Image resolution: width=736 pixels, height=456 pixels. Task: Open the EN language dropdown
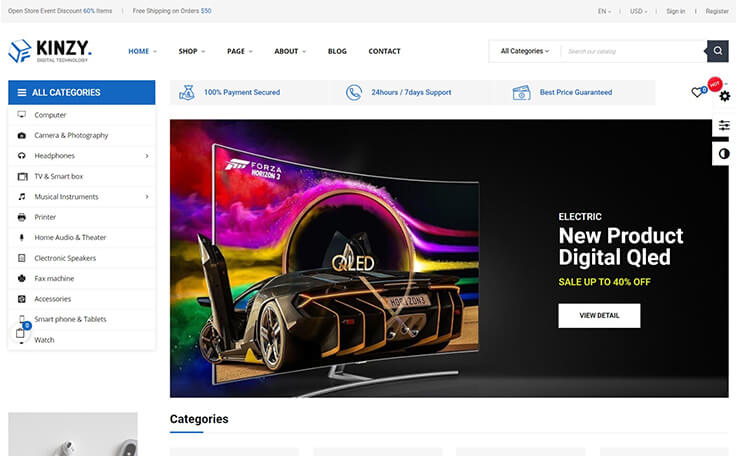604,11
